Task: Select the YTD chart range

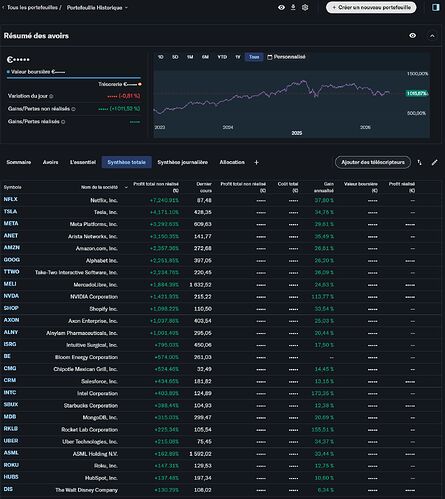Action: (x=222, y=57)
